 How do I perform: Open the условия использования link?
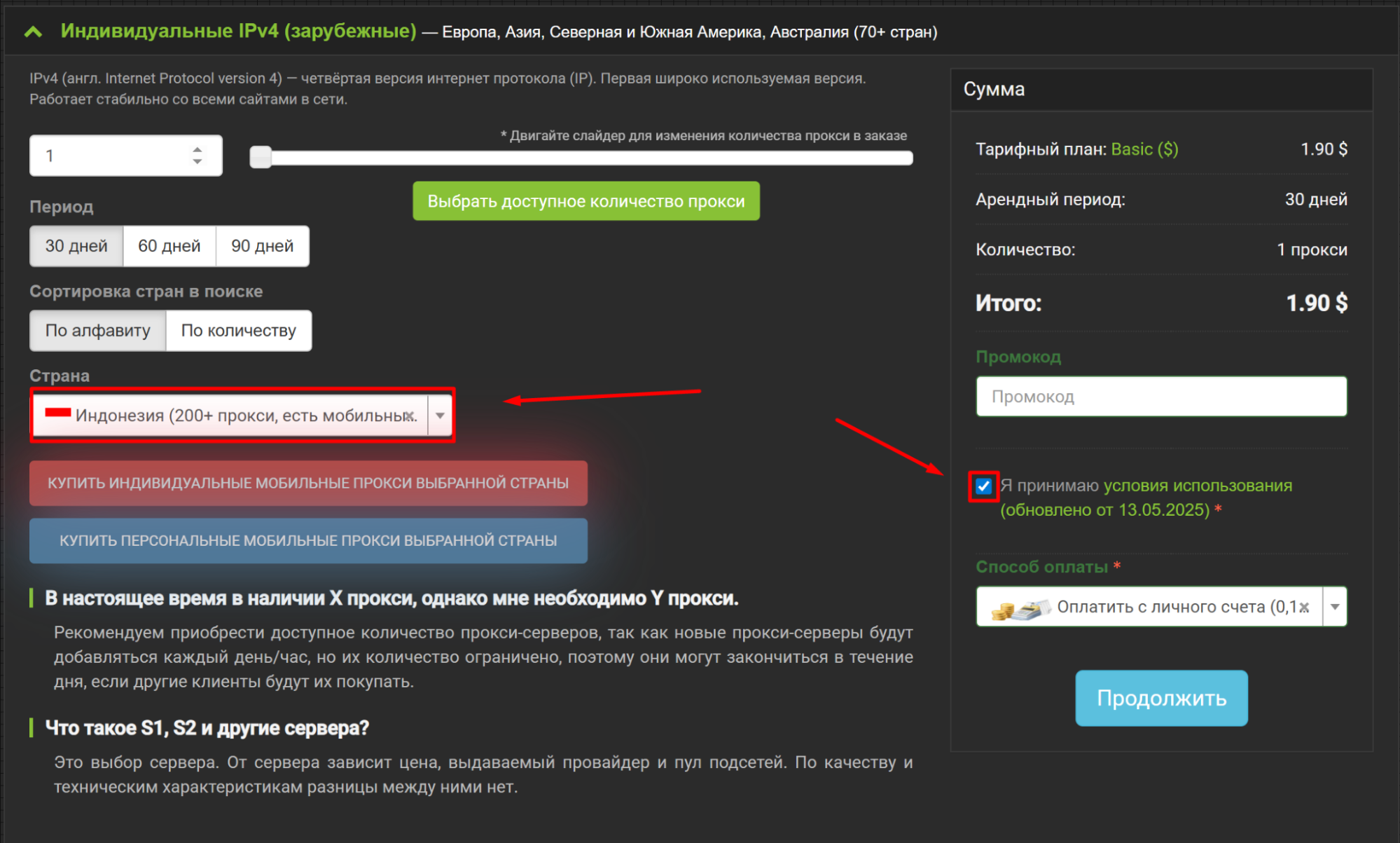pyautogui.click(x=1197, y=486)
